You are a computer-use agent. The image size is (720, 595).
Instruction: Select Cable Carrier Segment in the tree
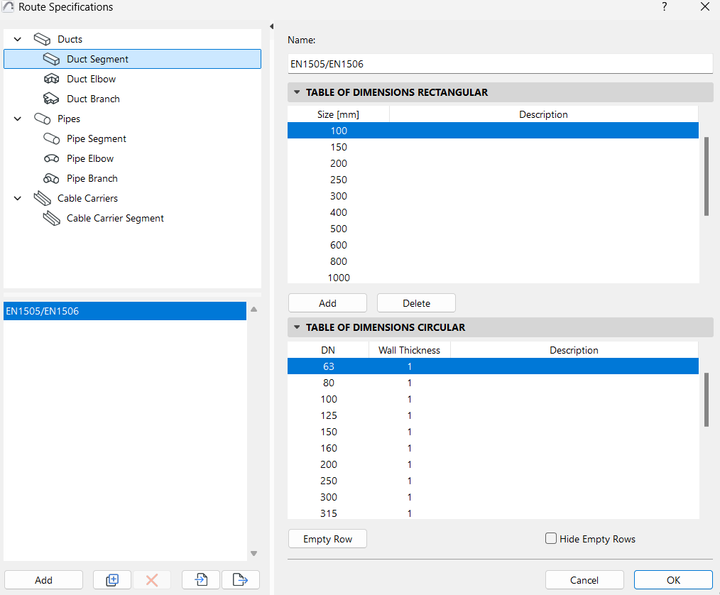coord(115,219)
